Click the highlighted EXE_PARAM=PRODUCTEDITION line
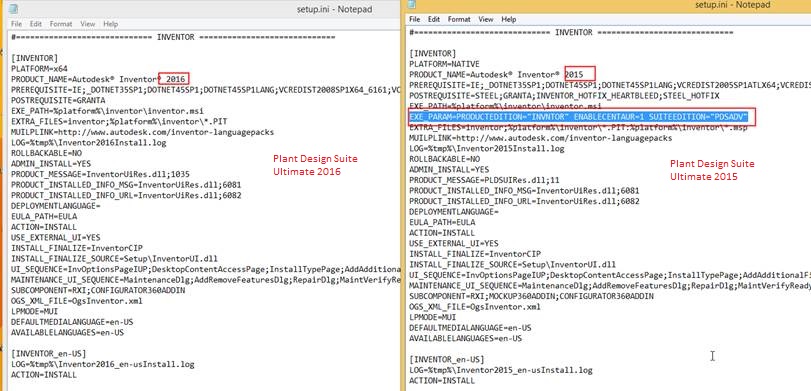 [x=578, y=117]
